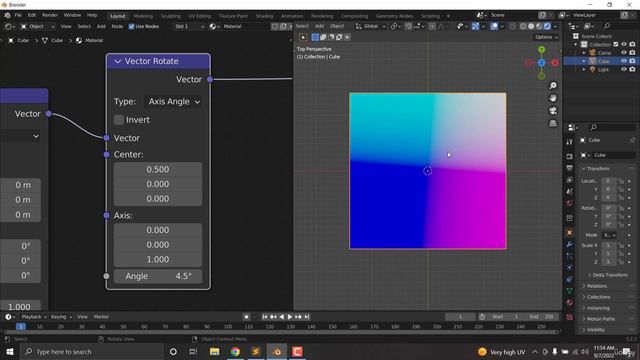Switch to the Modeling workspace tab

[143, 16]
